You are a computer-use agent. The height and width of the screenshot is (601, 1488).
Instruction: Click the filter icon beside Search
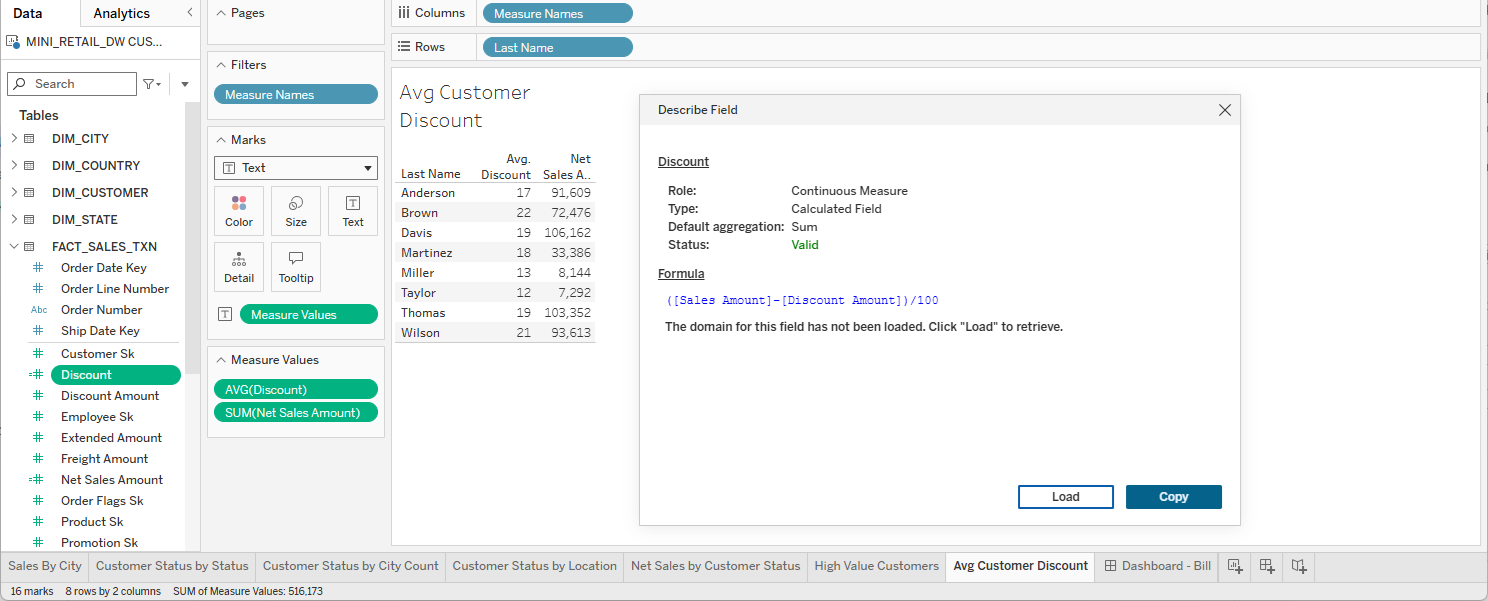coord(150,84)
